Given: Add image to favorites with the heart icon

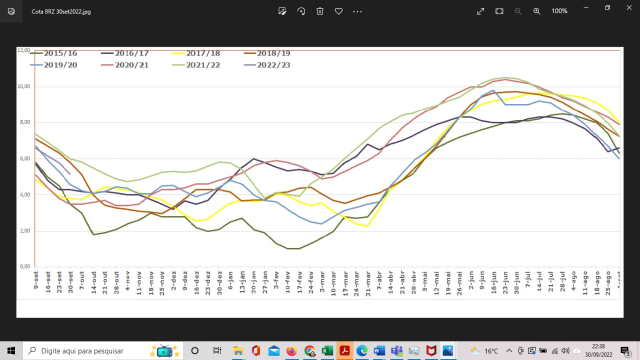Looking at the screenshot, I should [339, 11].
